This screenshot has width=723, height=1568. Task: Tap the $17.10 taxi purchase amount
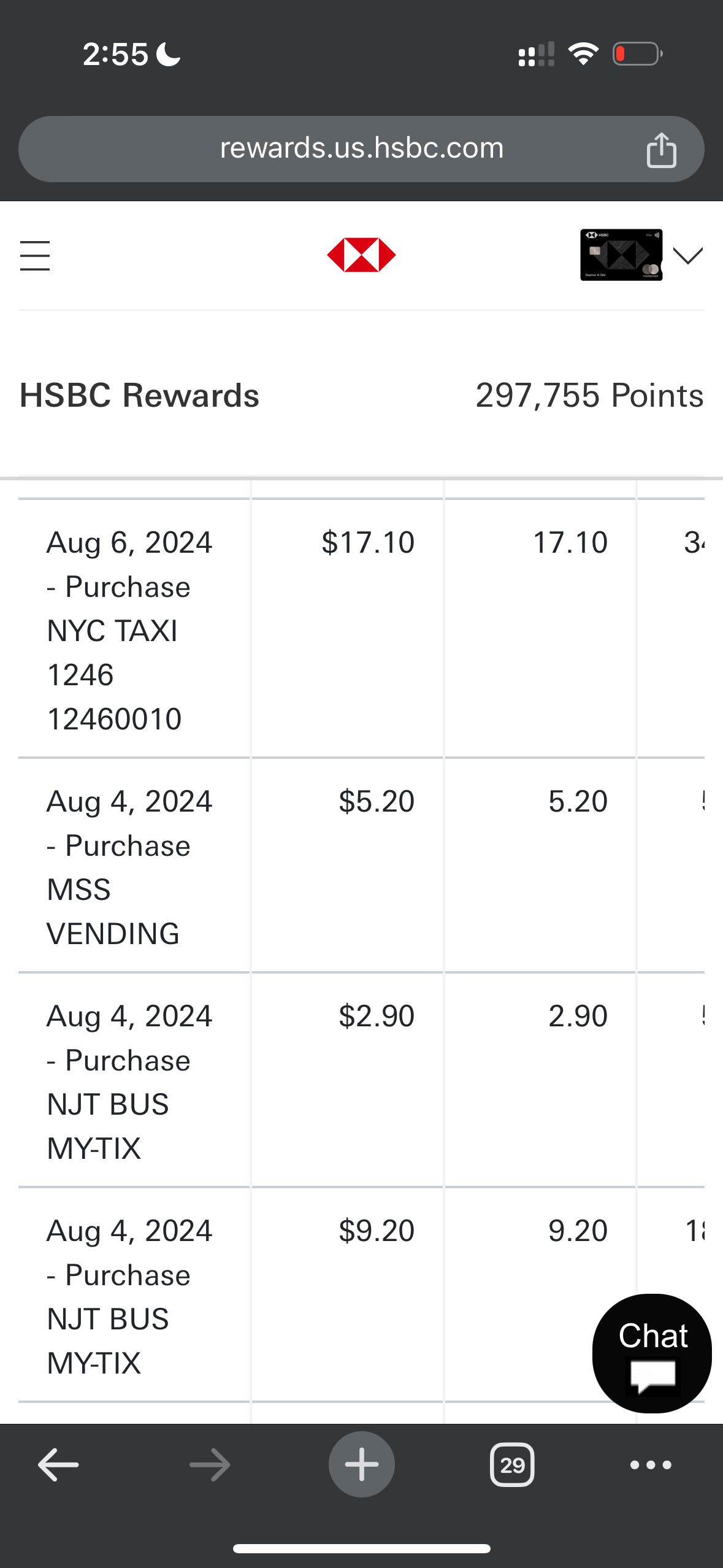tap(368, 543)
